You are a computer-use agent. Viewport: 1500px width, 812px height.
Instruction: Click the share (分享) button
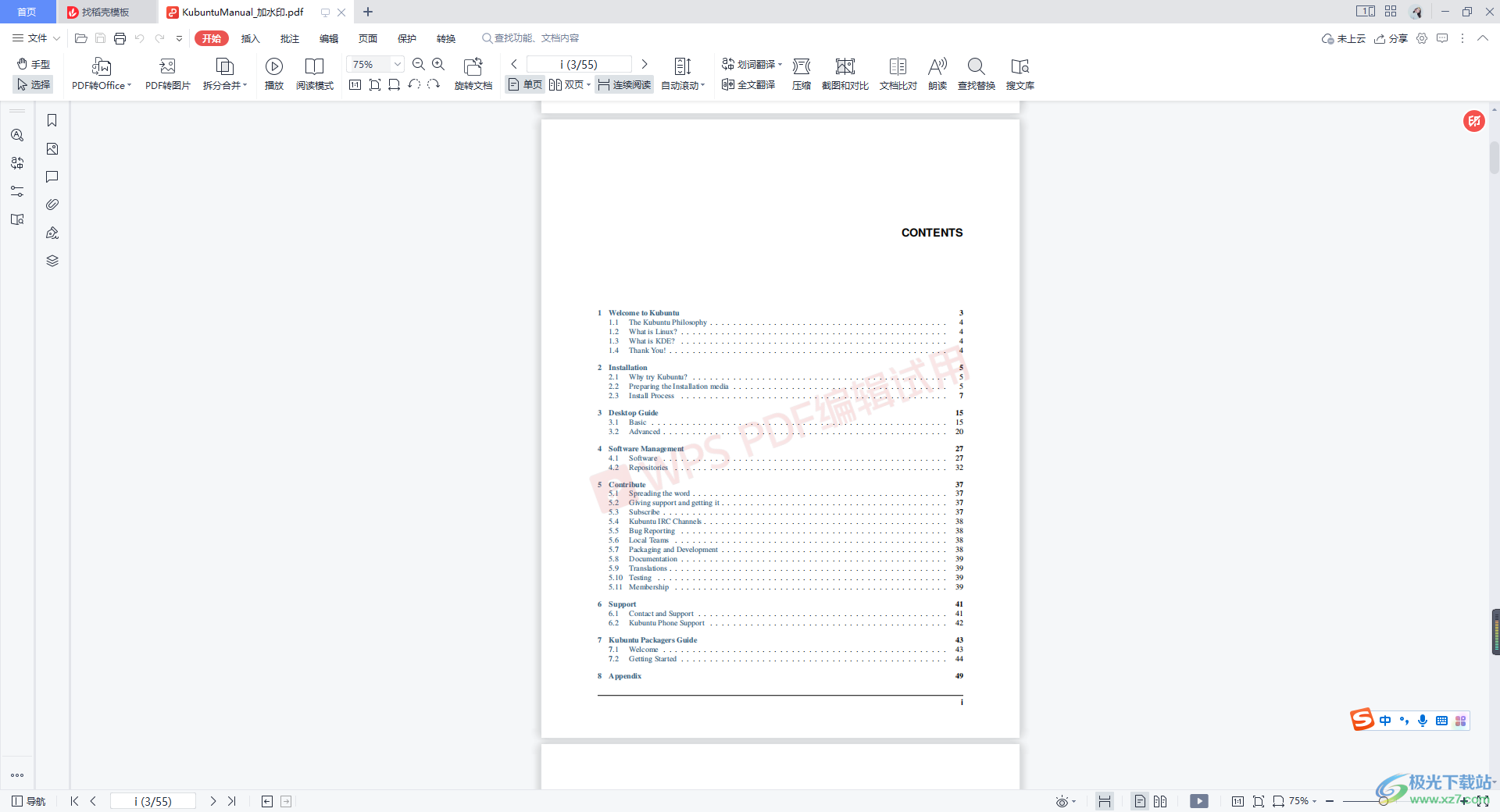[1391, 38]
